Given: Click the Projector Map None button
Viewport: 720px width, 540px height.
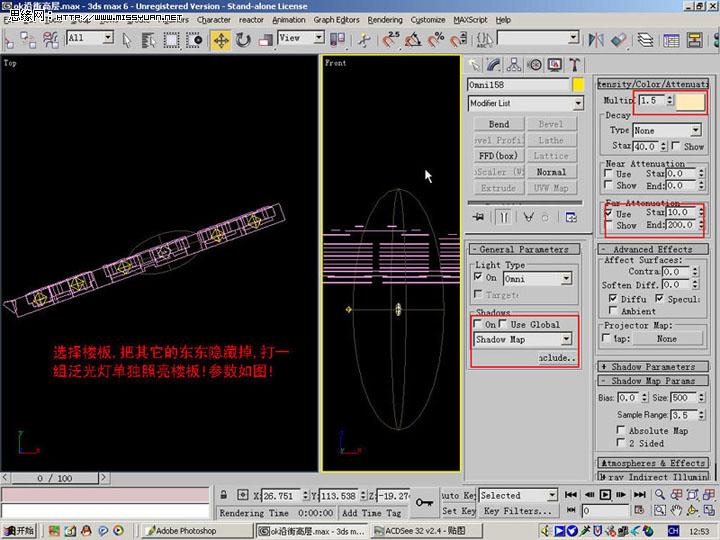Looking at the screenshot, I should click(667, 338).
